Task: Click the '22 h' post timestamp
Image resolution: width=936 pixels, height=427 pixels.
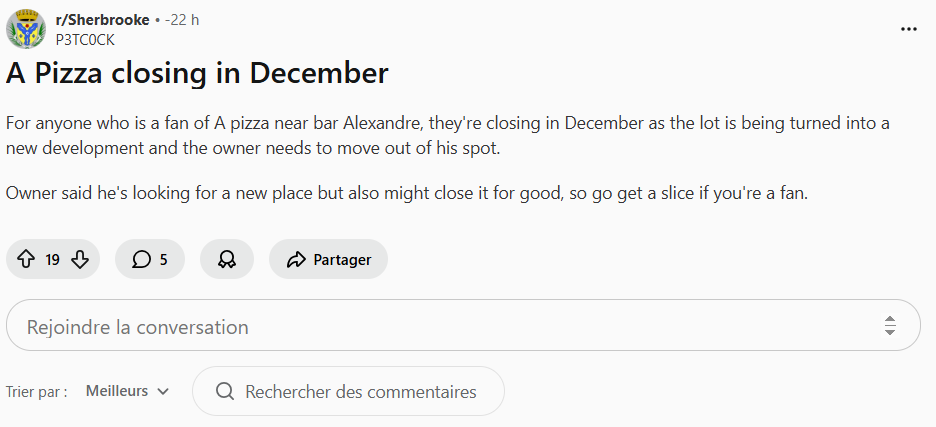Action: 183,20
